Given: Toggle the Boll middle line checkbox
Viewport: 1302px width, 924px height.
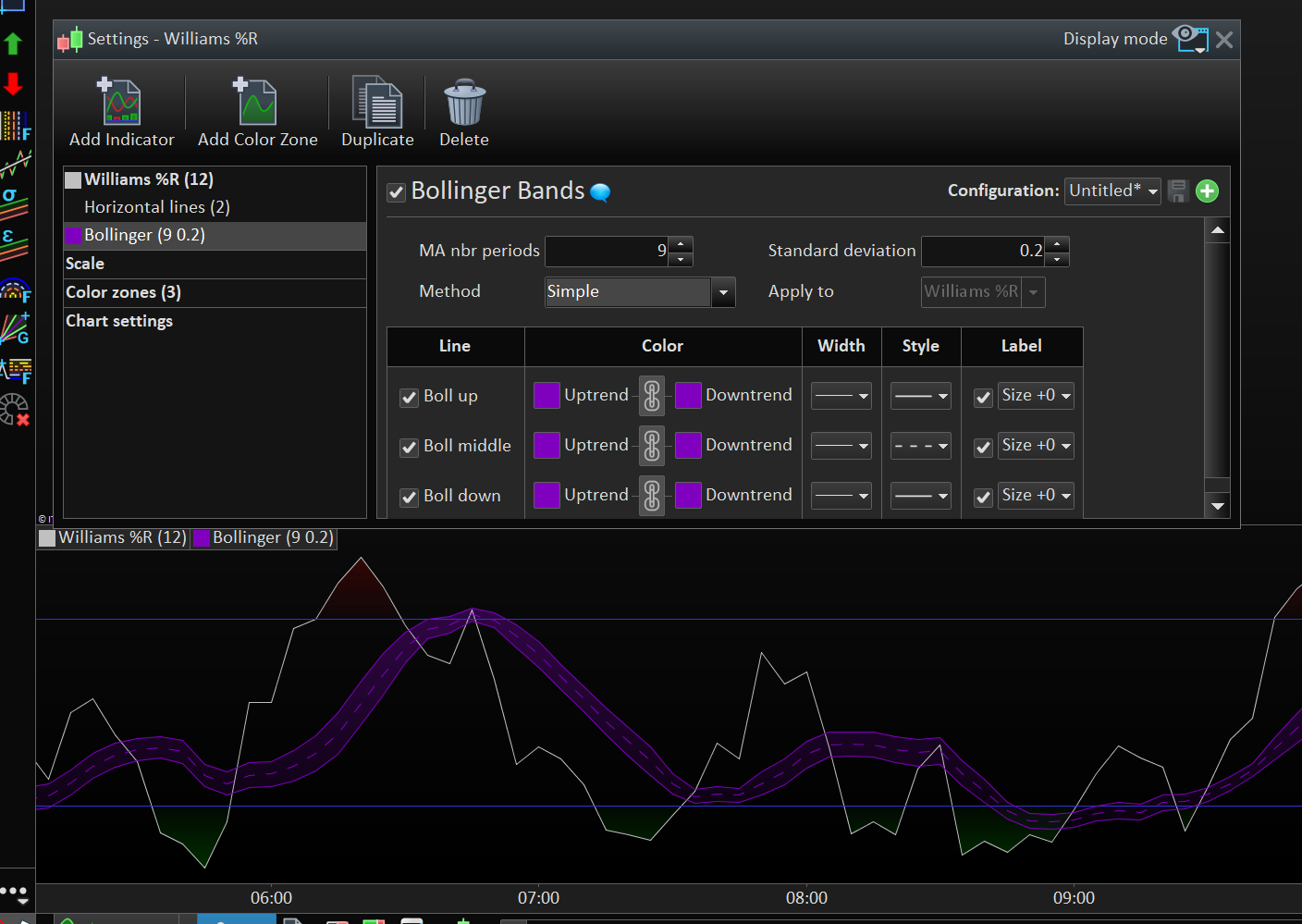Looking at the screenshot, I should 409,448.
